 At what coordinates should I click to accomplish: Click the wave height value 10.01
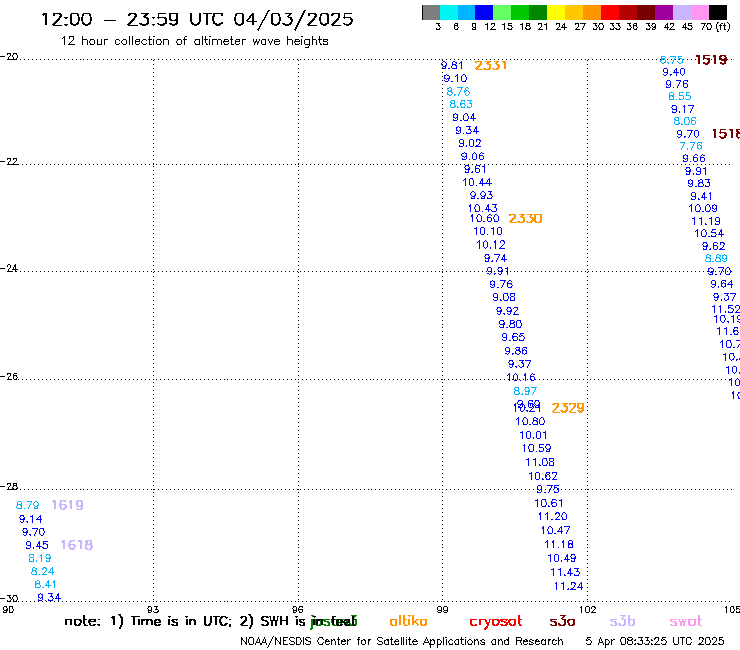pyautogui.click(x=533, y=435)
